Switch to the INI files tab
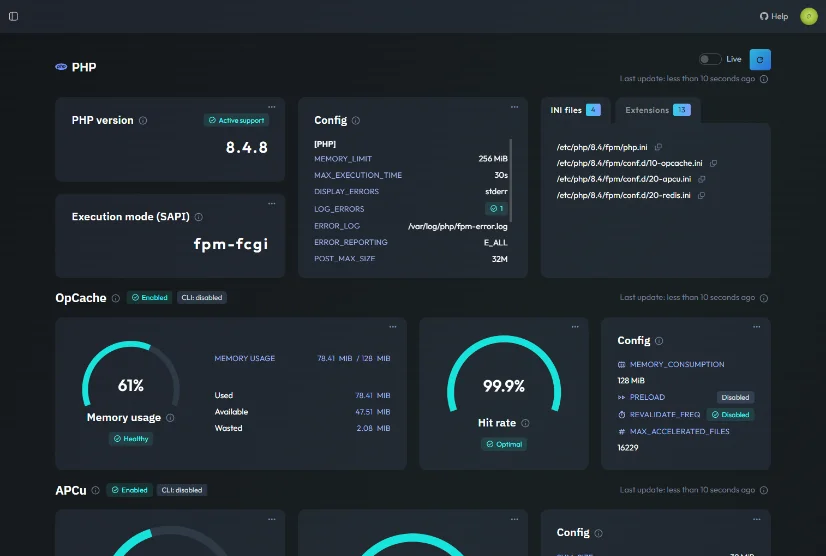Viewport: 826px width, 556px height. pos(575,110)
